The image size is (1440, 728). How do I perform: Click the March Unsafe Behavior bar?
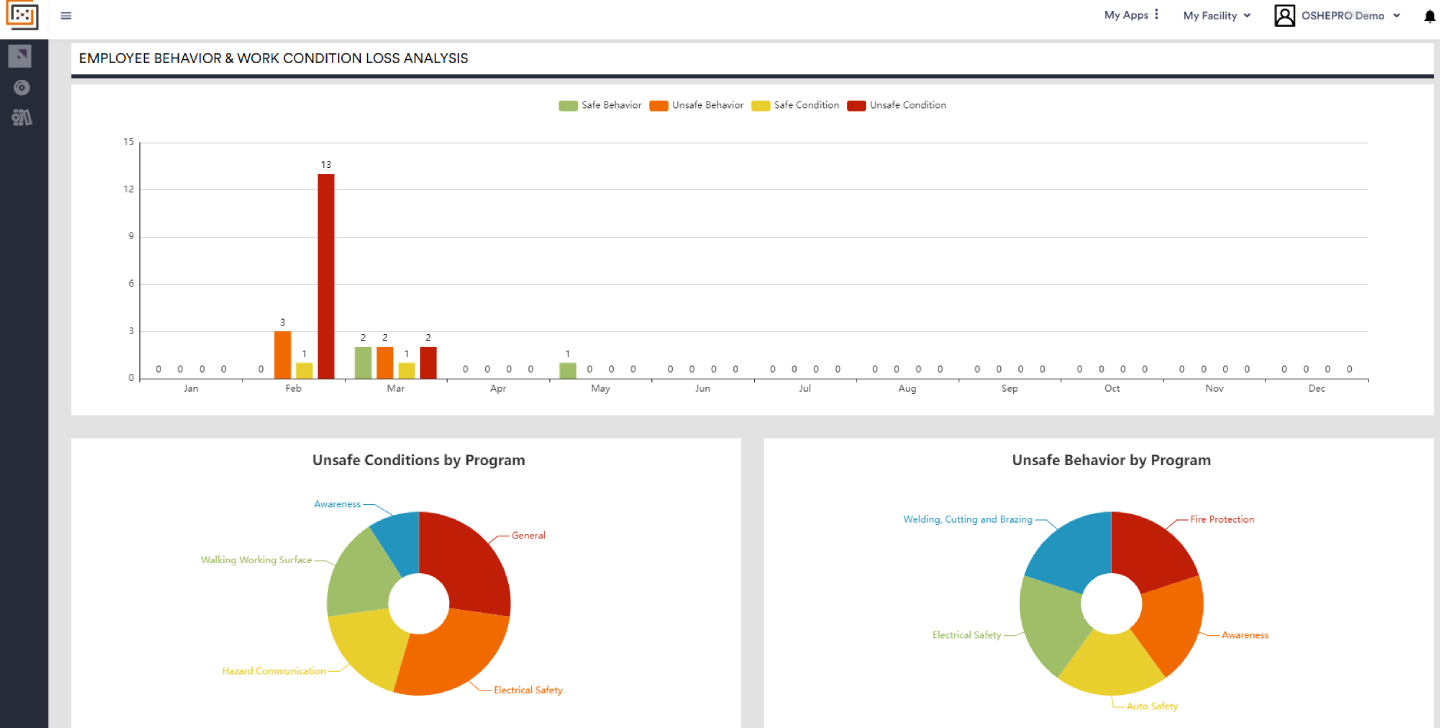[x=385, y=362]
